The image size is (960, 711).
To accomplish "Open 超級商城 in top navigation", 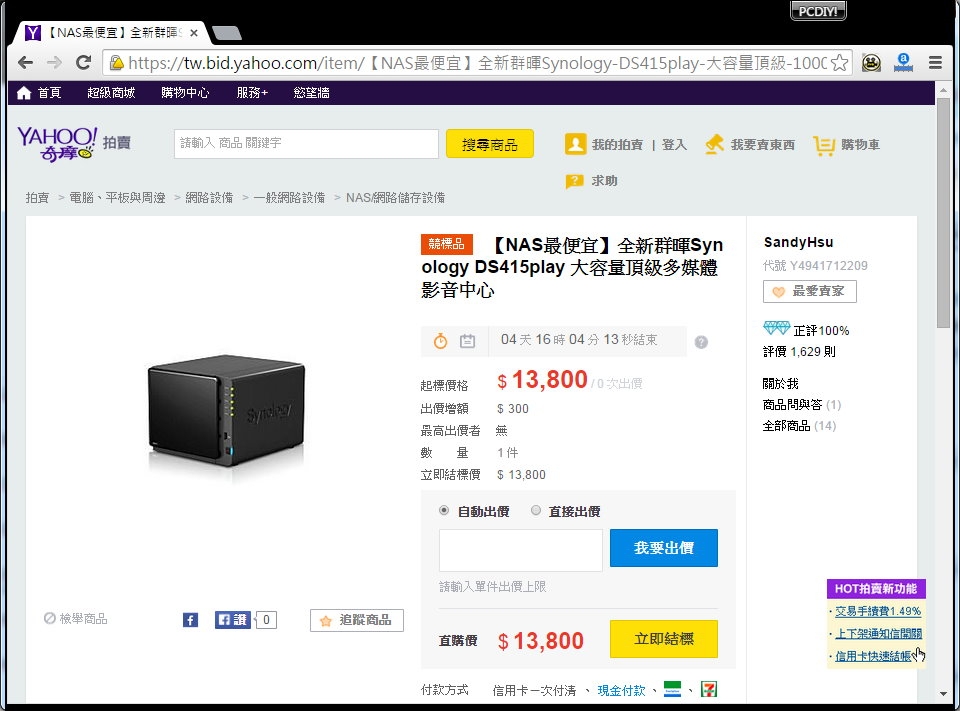I will pos(111,93).
